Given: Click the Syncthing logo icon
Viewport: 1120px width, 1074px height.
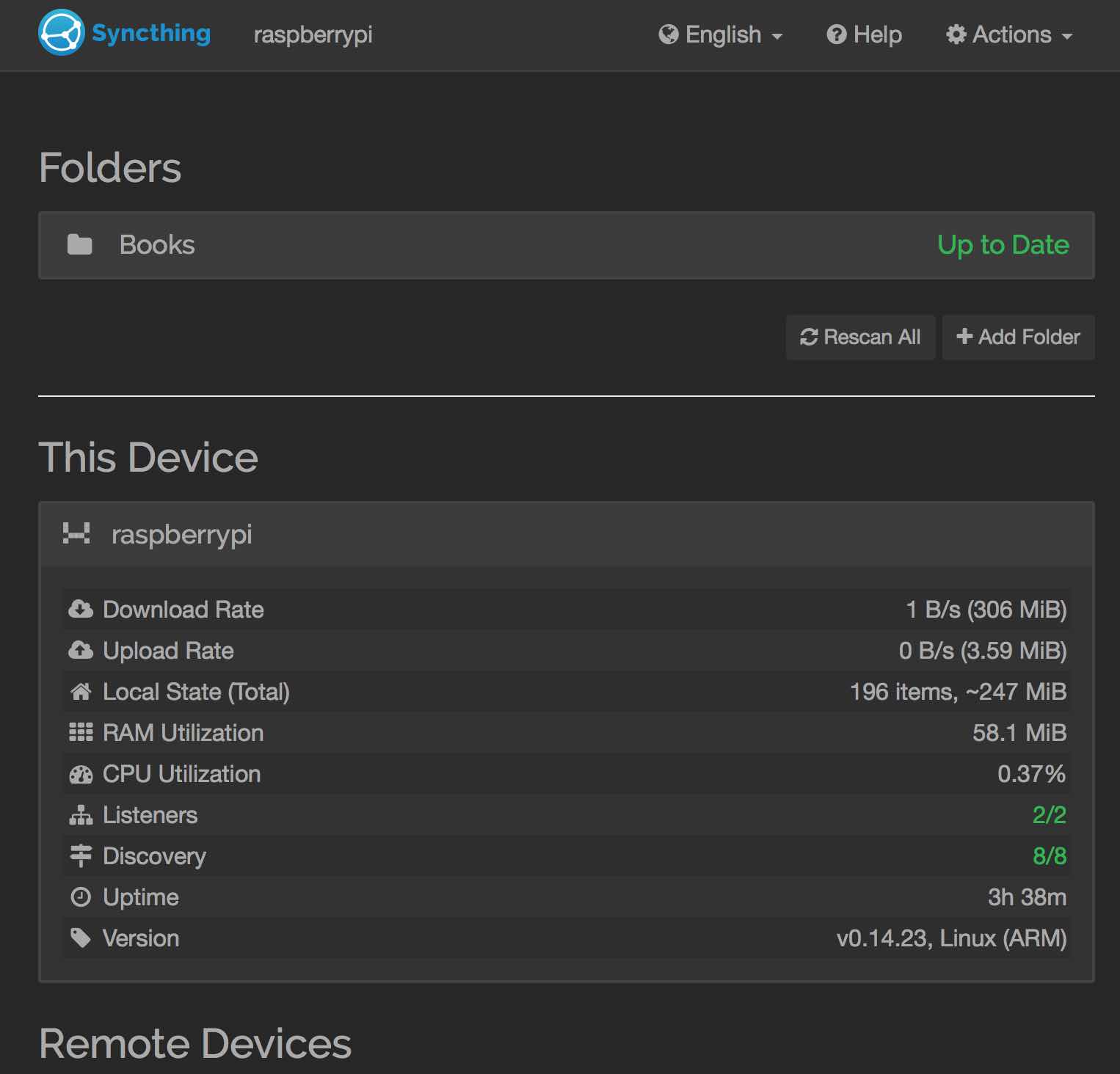Looking at the screenshot, I should (x=62, y=32).
